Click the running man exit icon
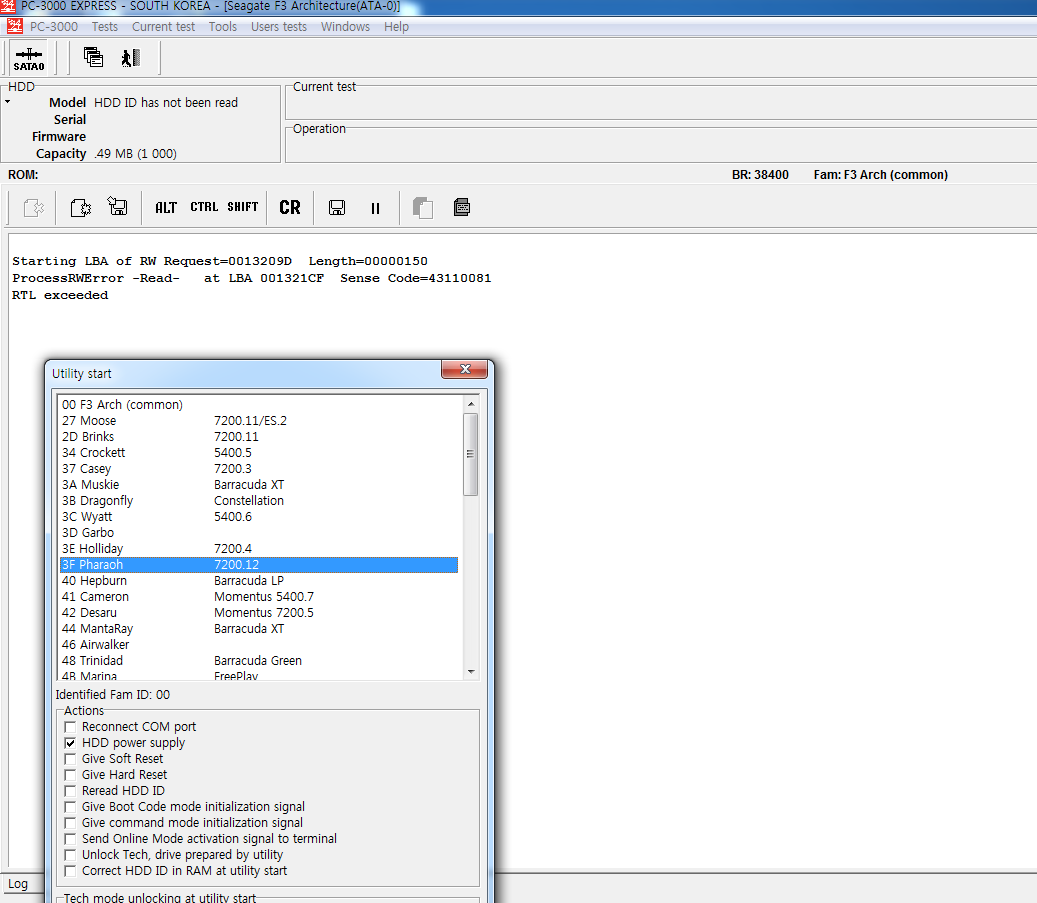This screenshot has width=1037, height=903. point(131,58)
